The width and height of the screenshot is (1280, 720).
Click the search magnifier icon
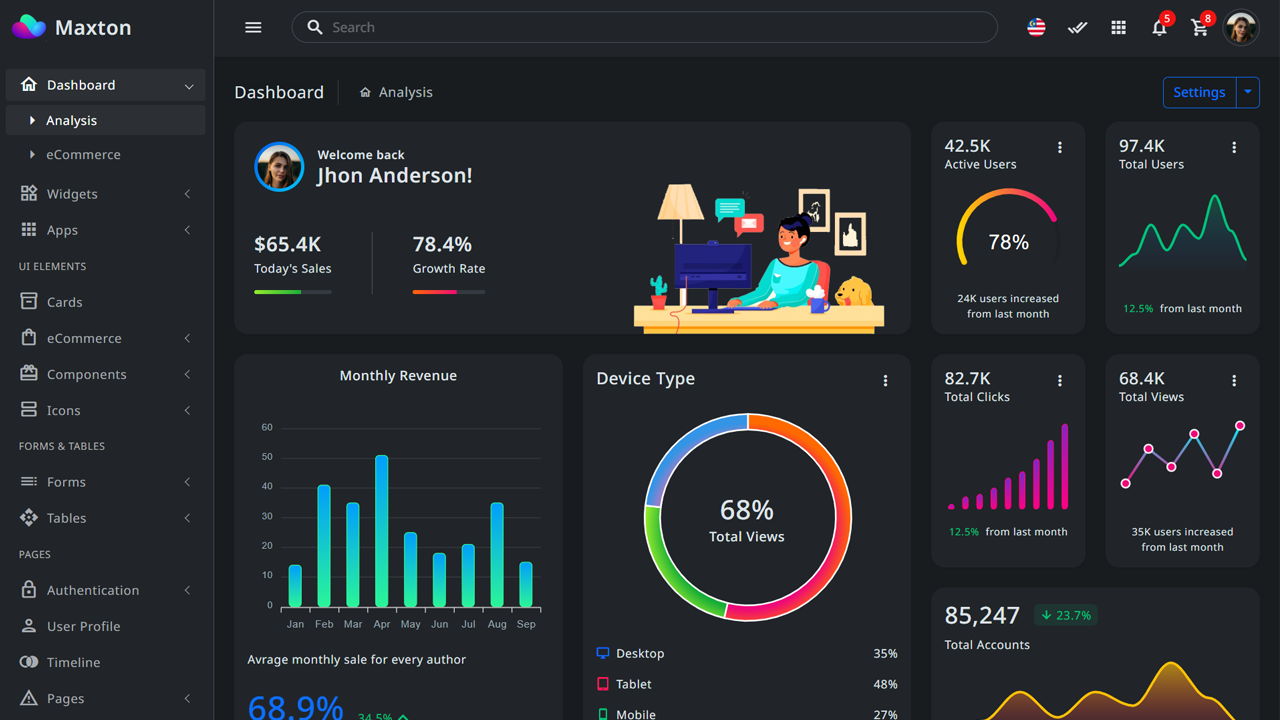click(315, 27)
